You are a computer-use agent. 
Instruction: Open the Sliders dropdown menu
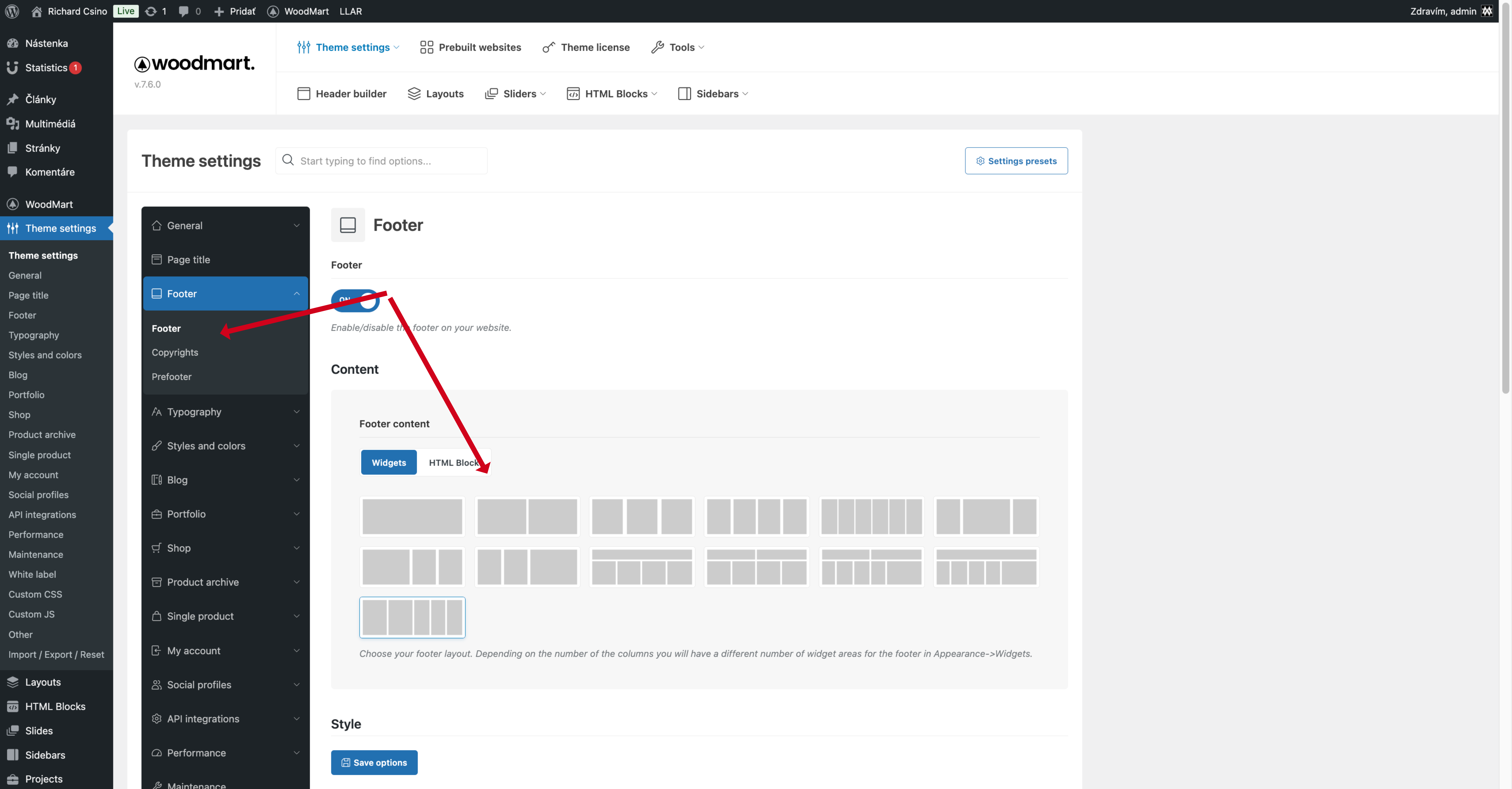pyautogui.click(x=515, y=93)
